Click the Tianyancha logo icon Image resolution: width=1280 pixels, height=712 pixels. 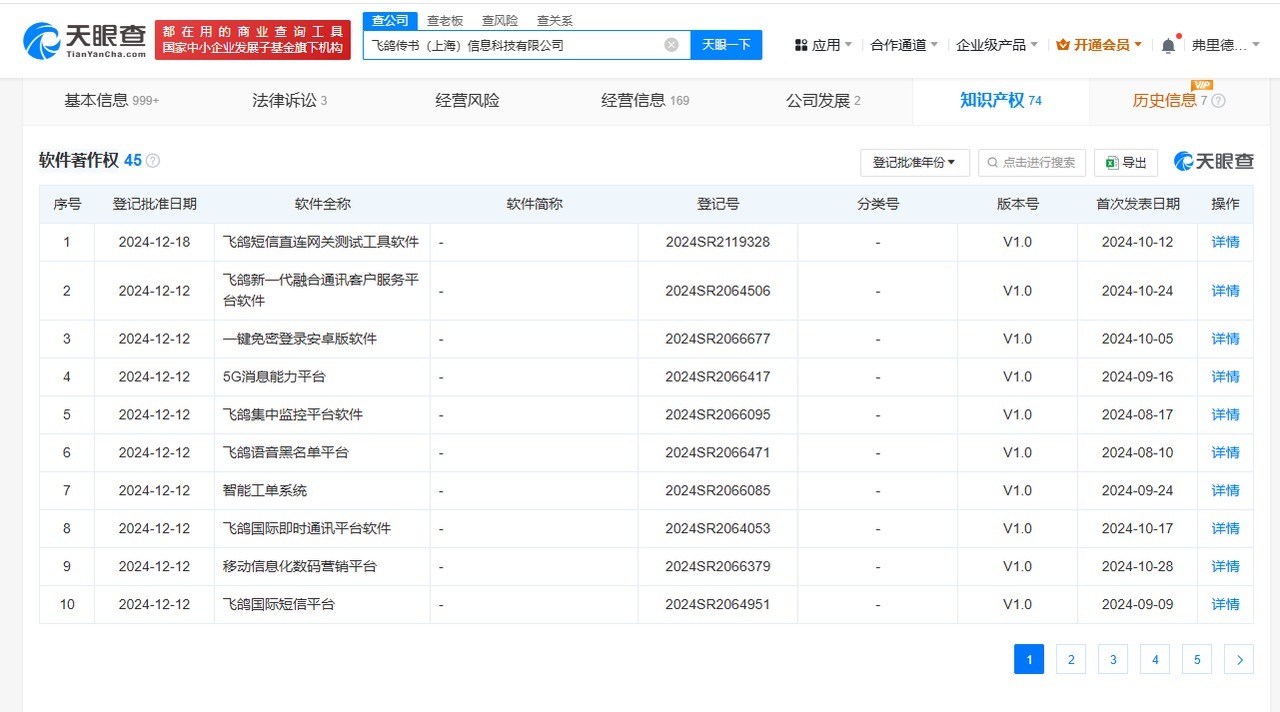pyautogui.click(x=40, y=40)
